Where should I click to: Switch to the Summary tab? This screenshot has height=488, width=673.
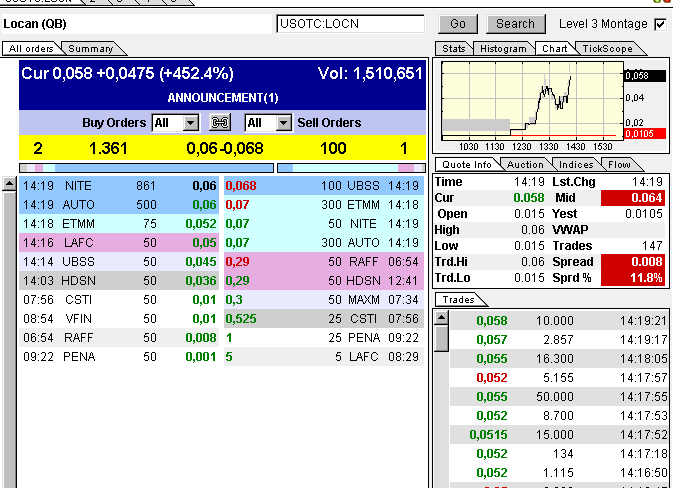point(90,48)
